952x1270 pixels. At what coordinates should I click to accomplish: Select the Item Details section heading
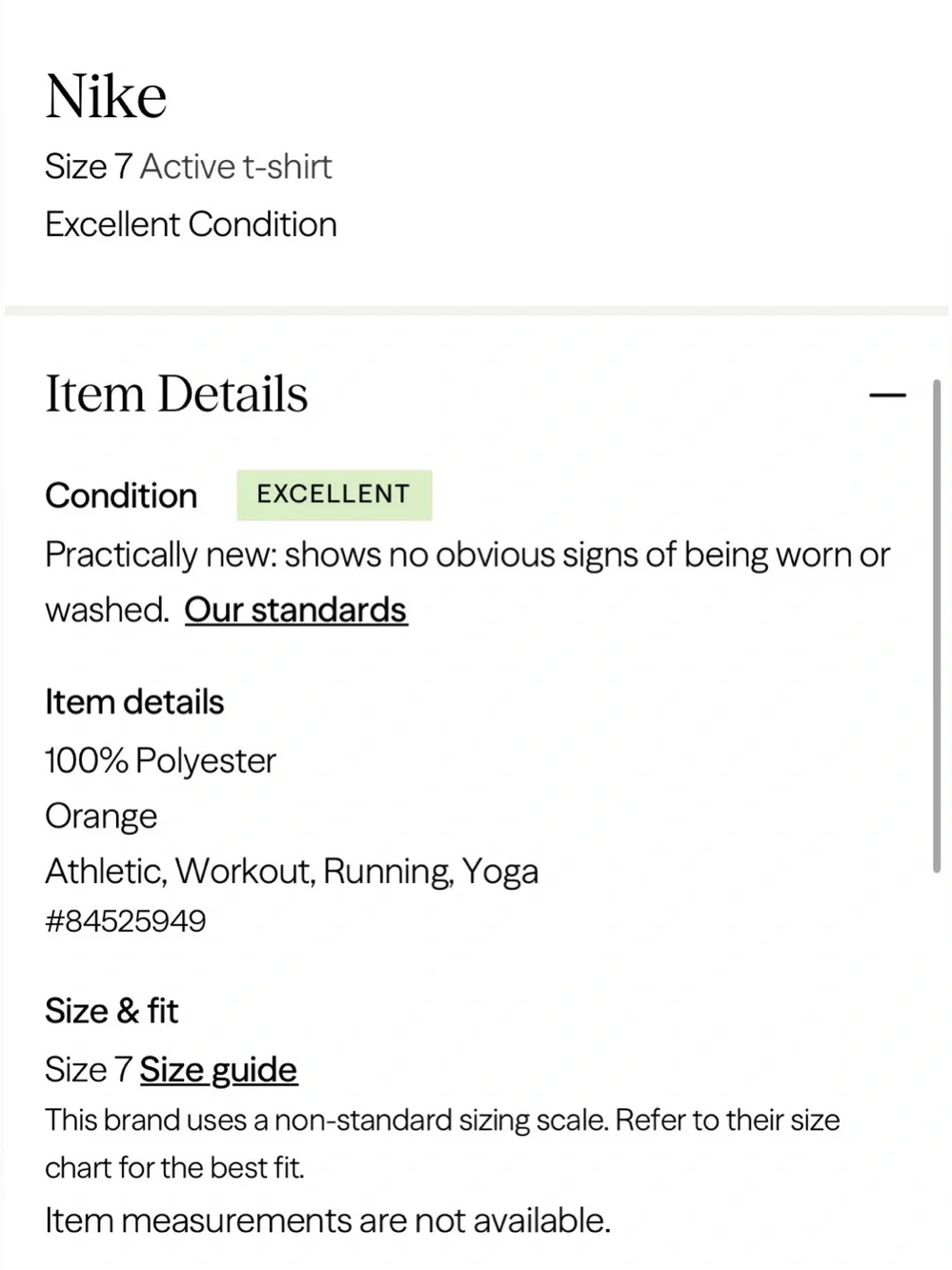click(176, 393)
